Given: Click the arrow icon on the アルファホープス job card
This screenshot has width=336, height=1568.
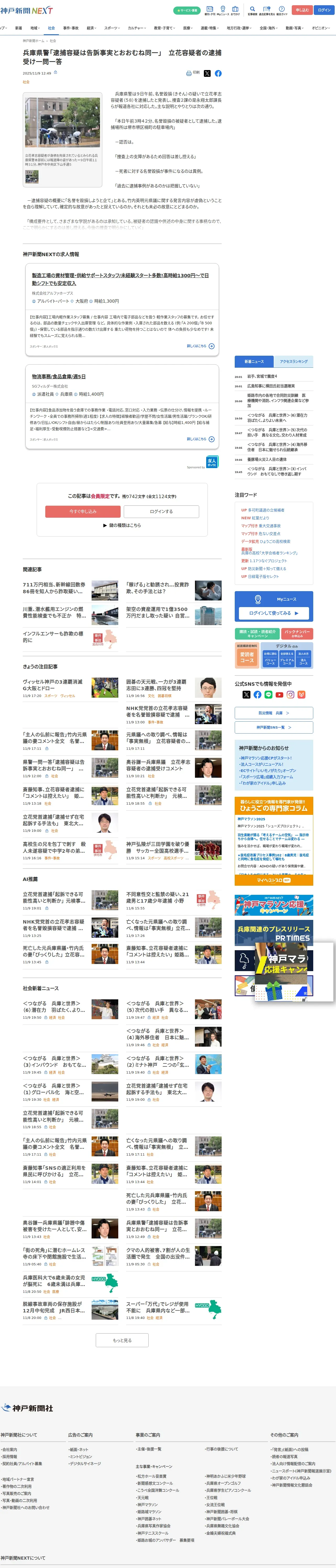Looking at the screenshot, I should tap(212, 346).
